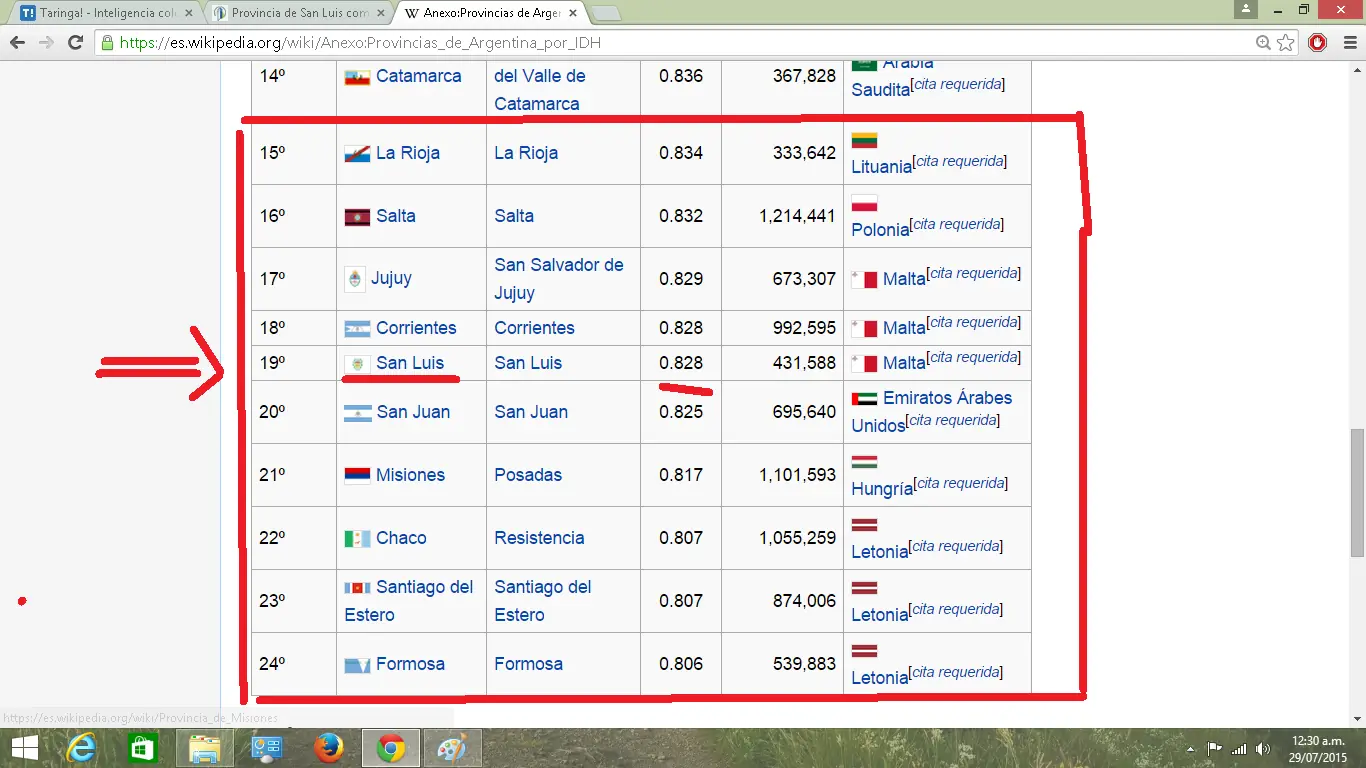Viewport: 1366px width, 768px height.
Task: Click the Hungary flag image
Action: point(864,462)
